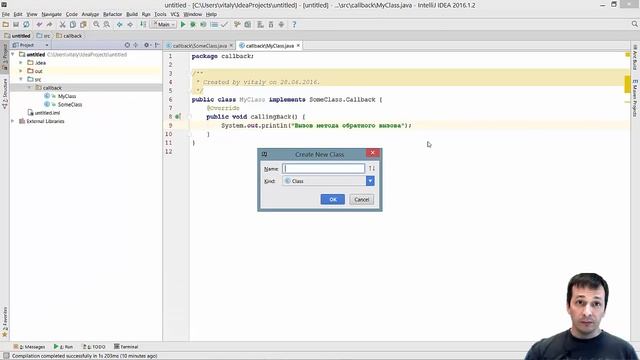The width and height of the screenshot is (640, 360).
Task: Click the Search Everywhere magnifier icon
Action: 635,24
